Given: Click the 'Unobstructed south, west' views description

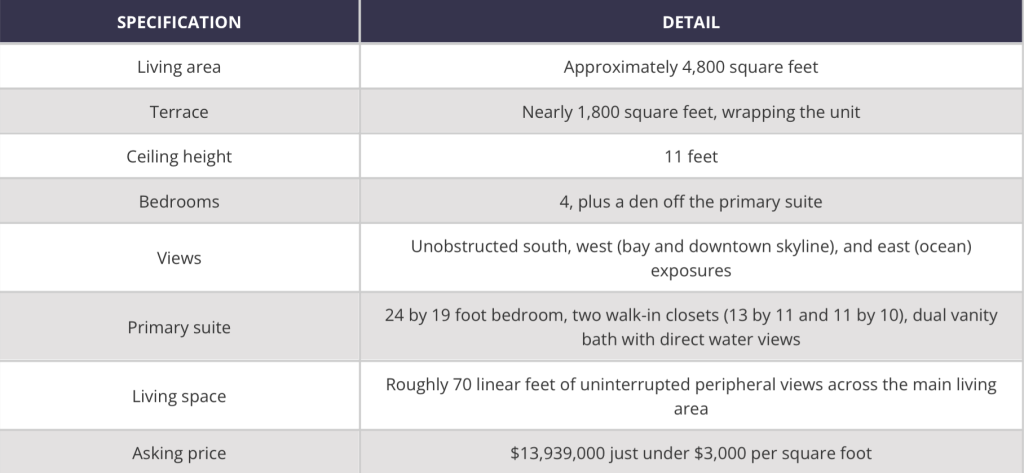Looking at the screenshot, I should pyautogui.click(x=691, y=258).
